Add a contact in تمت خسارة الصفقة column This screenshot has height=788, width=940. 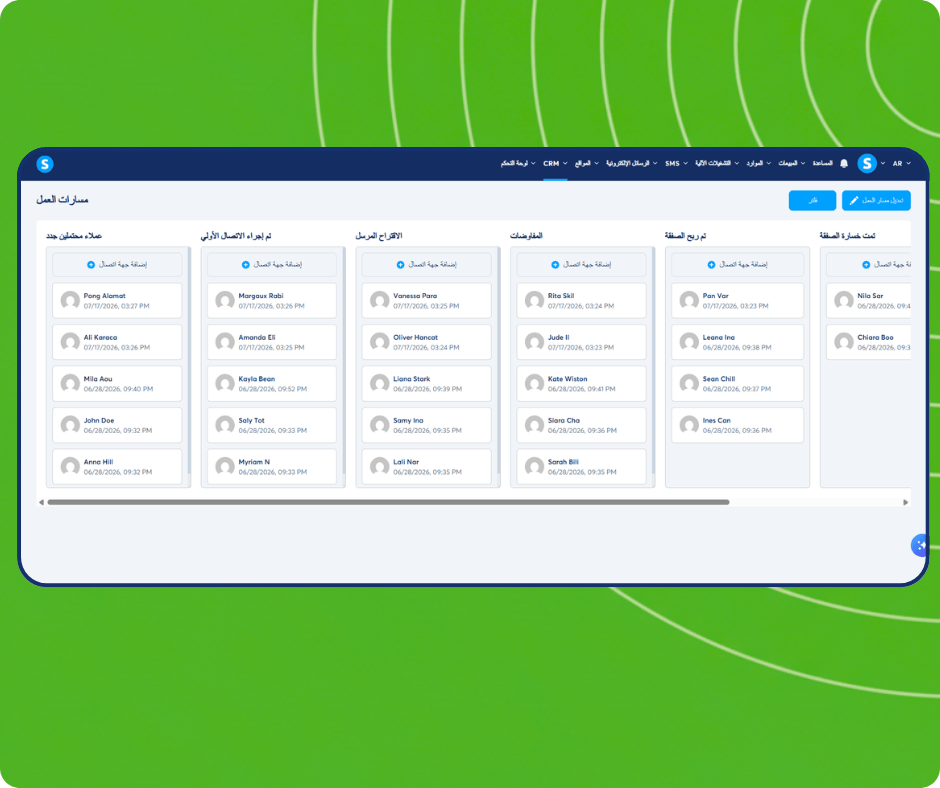869,264
